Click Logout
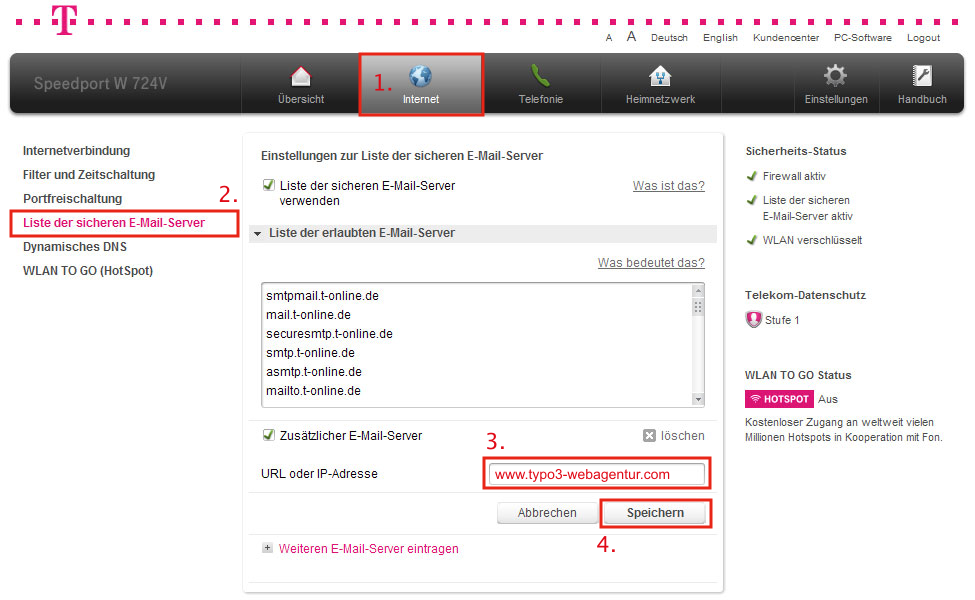Viewport: 975px width, 600px height. (923, 38)
